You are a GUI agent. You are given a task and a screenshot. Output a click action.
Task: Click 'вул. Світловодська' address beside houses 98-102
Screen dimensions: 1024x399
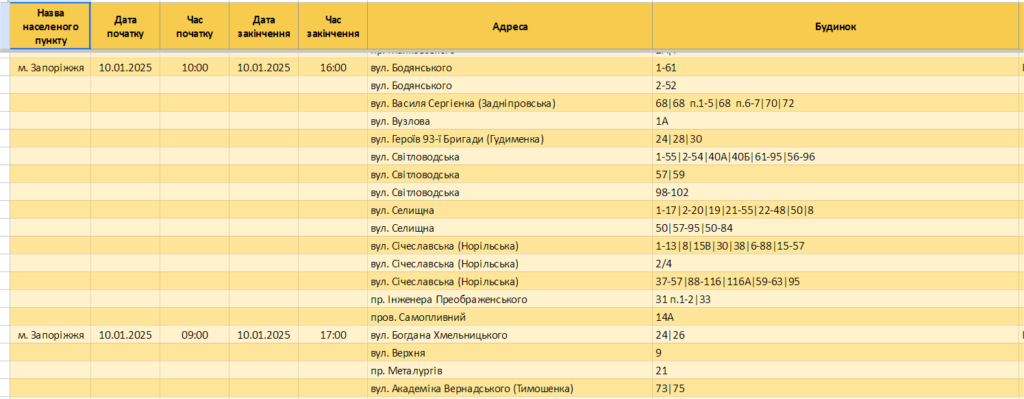510,193
